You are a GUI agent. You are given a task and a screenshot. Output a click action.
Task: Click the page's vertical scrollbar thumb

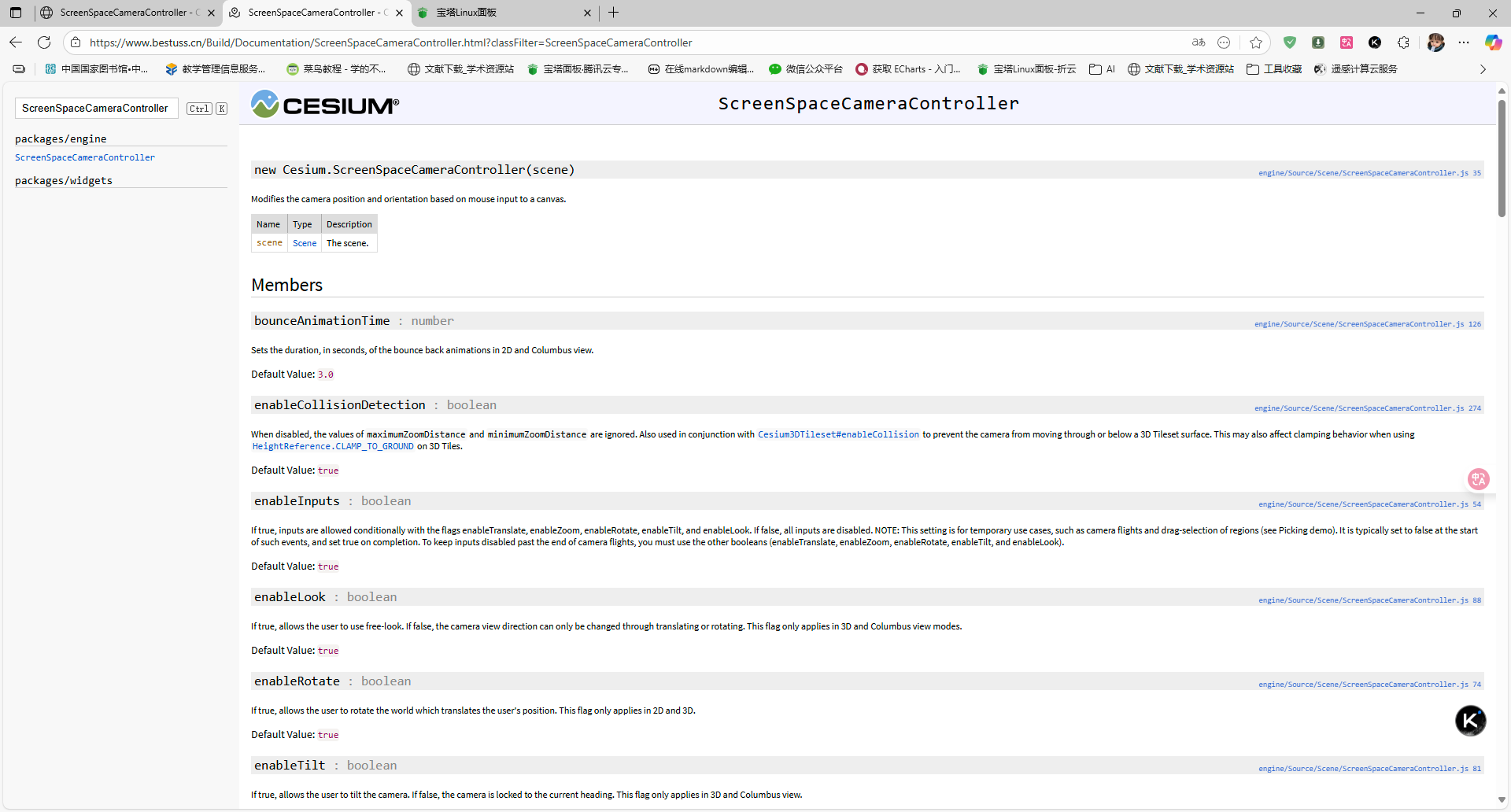[1502, 157]
